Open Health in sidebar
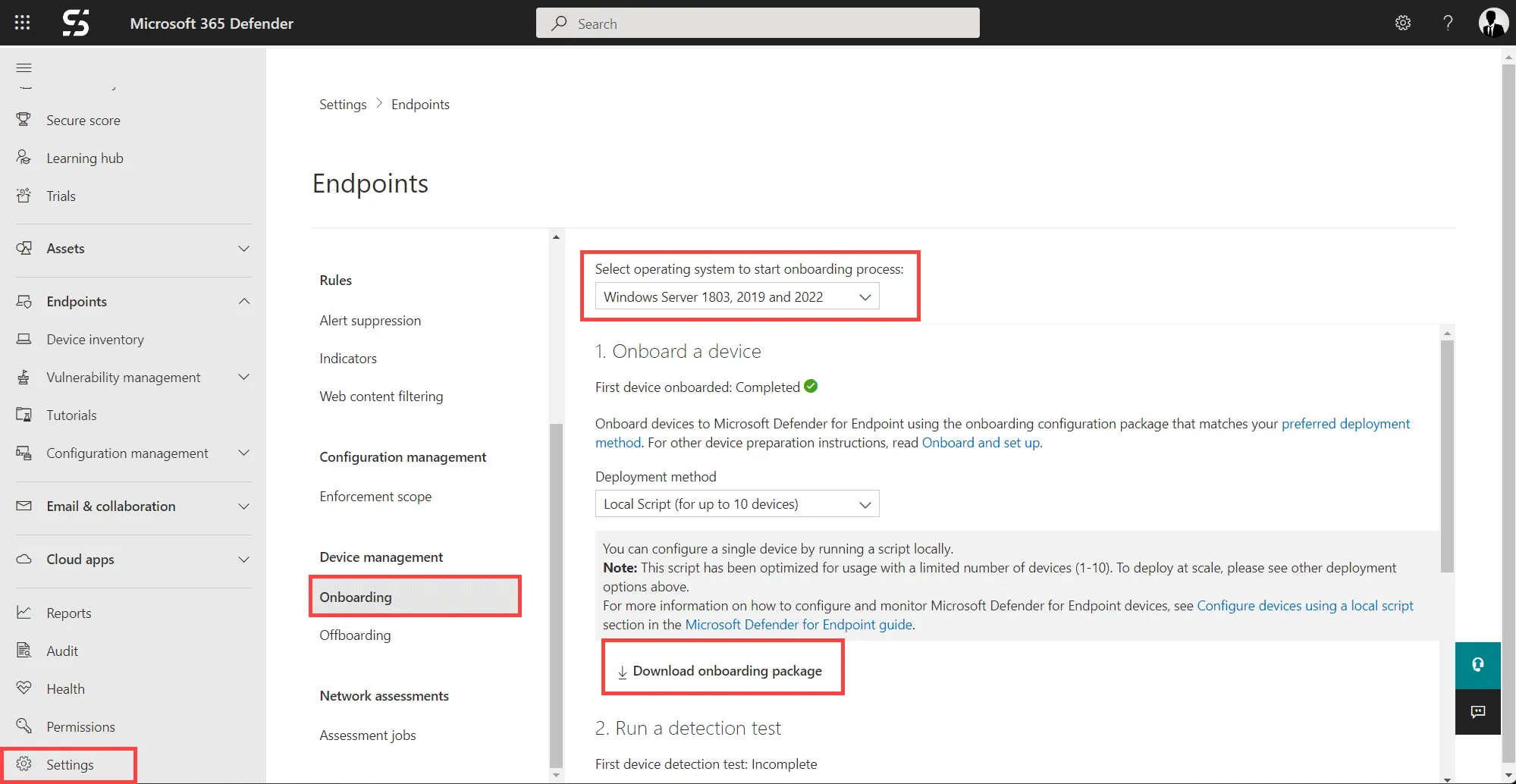Image resolution: width=1516 pixels, height=784 pixels. click(x=65, y=688)
